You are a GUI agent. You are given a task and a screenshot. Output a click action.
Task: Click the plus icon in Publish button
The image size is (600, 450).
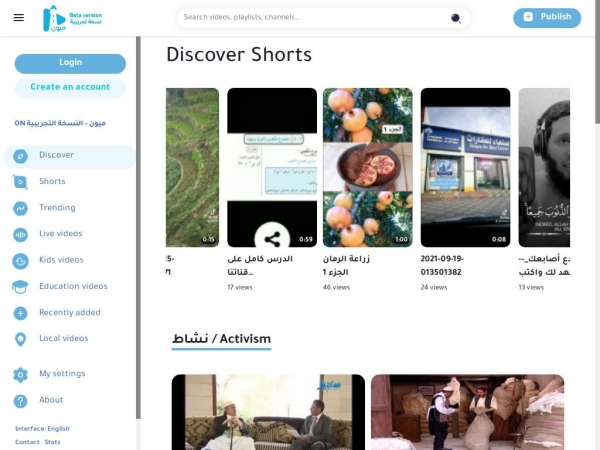tap(528, 17)
